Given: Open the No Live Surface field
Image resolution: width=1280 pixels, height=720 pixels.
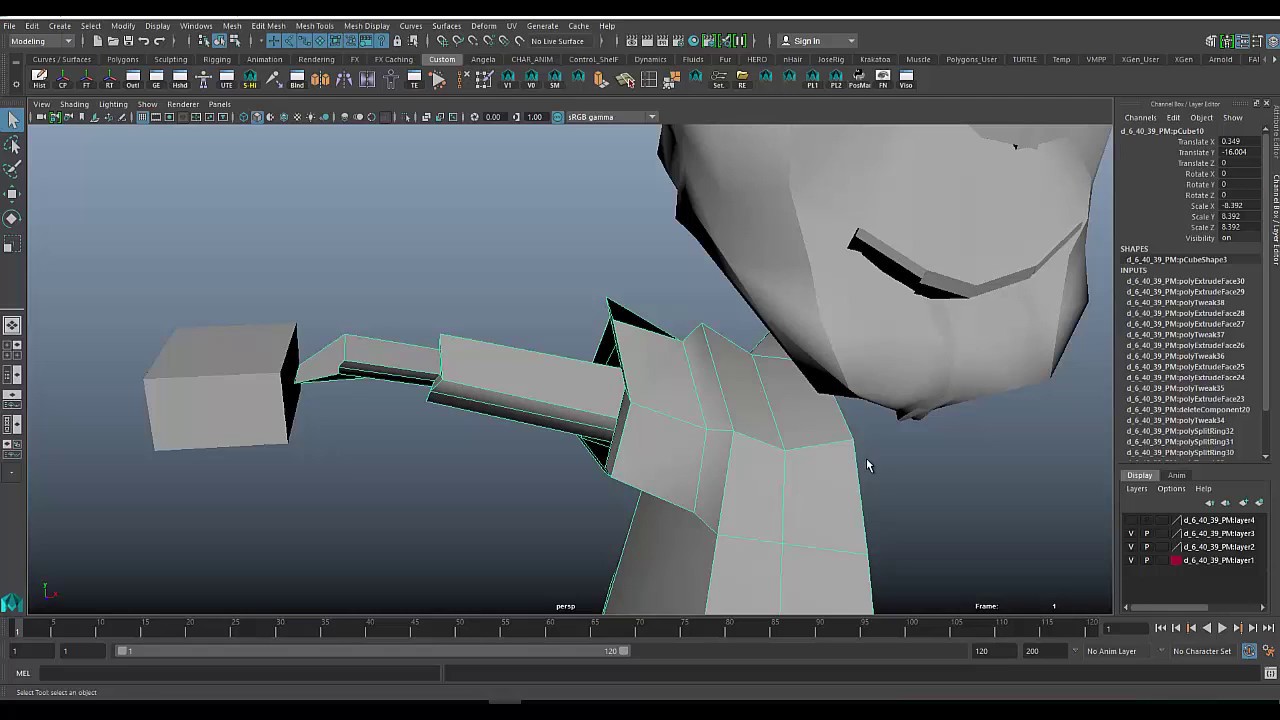Looking at the screenshot, I should point(558,41).
